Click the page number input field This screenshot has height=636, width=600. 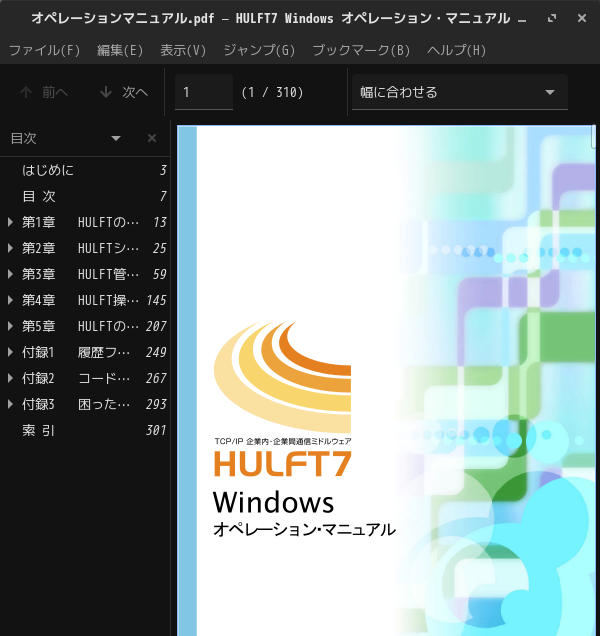[x=204, y=92]
